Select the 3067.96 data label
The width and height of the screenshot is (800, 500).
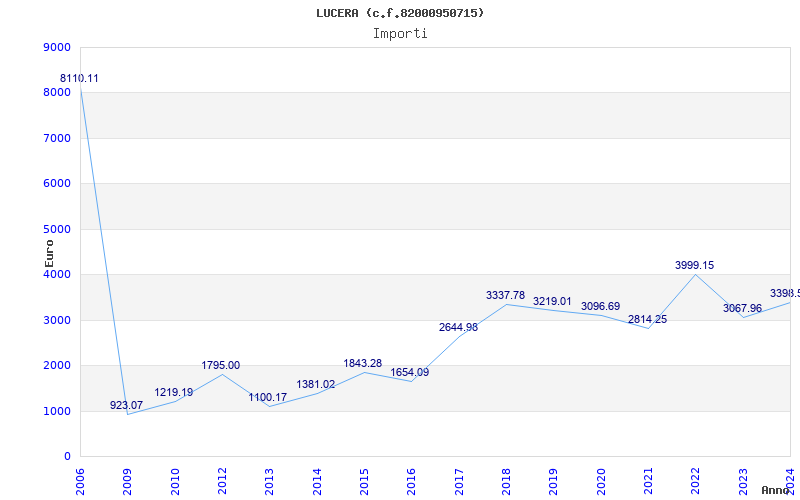click(x=742, y=309)
